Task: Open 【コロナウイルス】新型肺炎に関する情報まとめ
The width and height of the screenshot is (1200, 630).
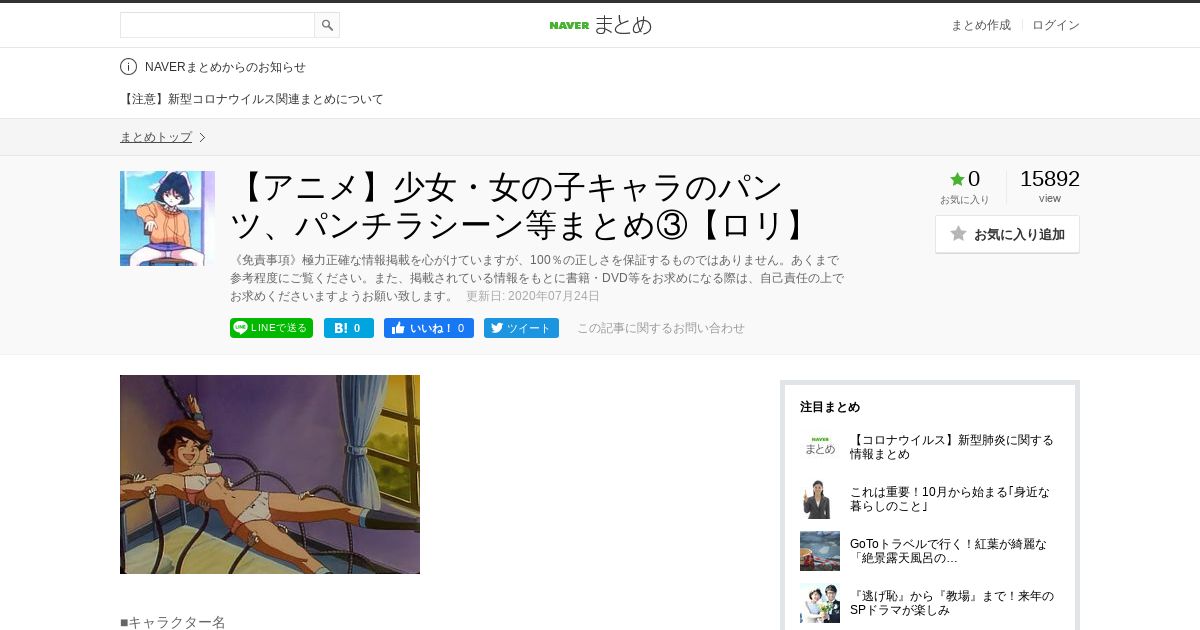Action: tap(952, 447)
